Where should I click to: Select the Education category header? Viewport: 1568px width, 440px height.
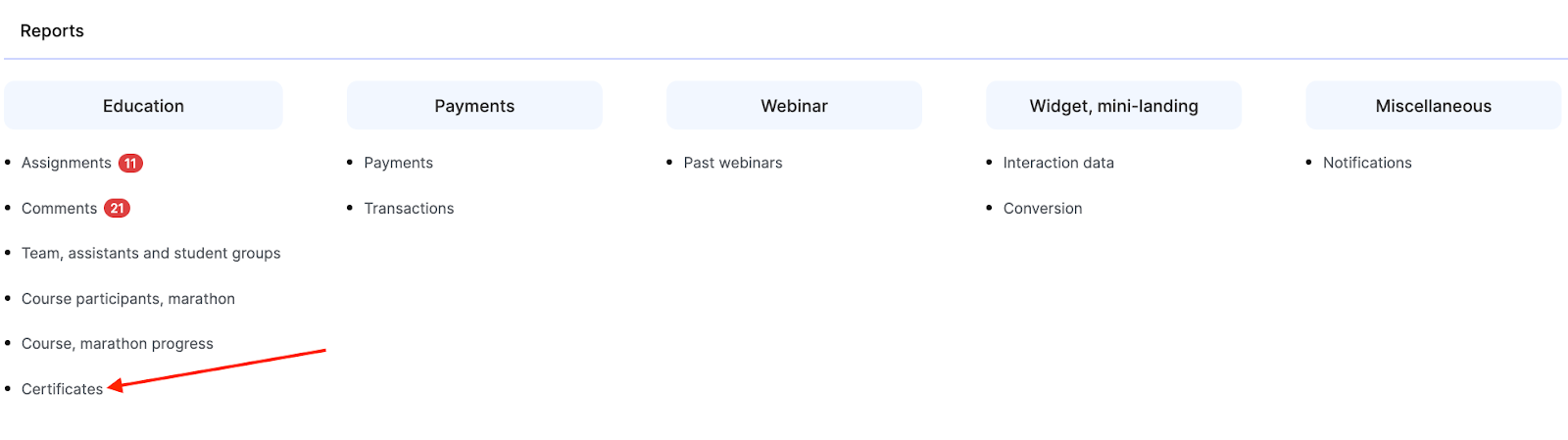point(143,106)
